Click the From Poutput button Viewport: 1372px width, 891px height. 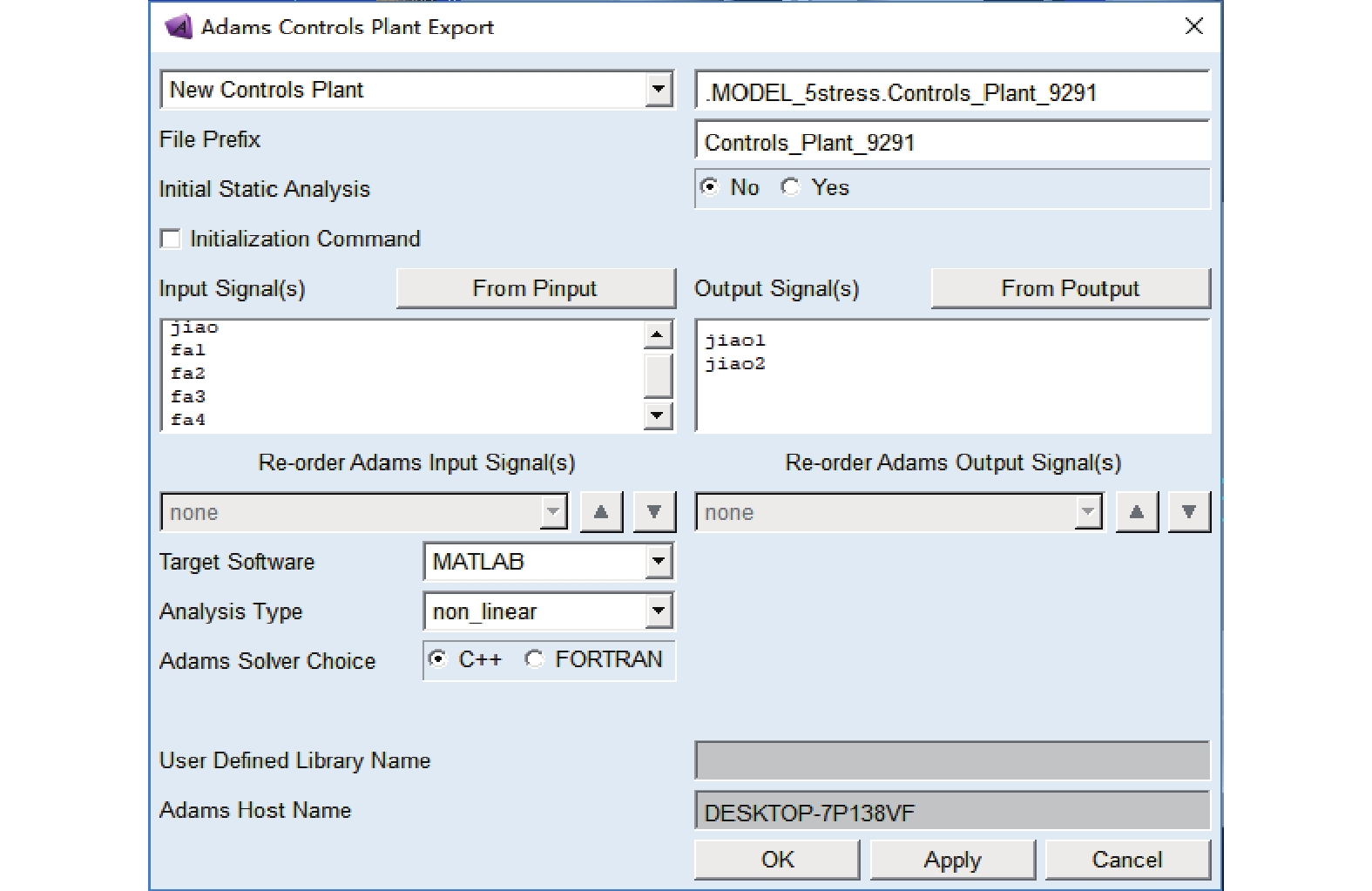[1071, 288]
